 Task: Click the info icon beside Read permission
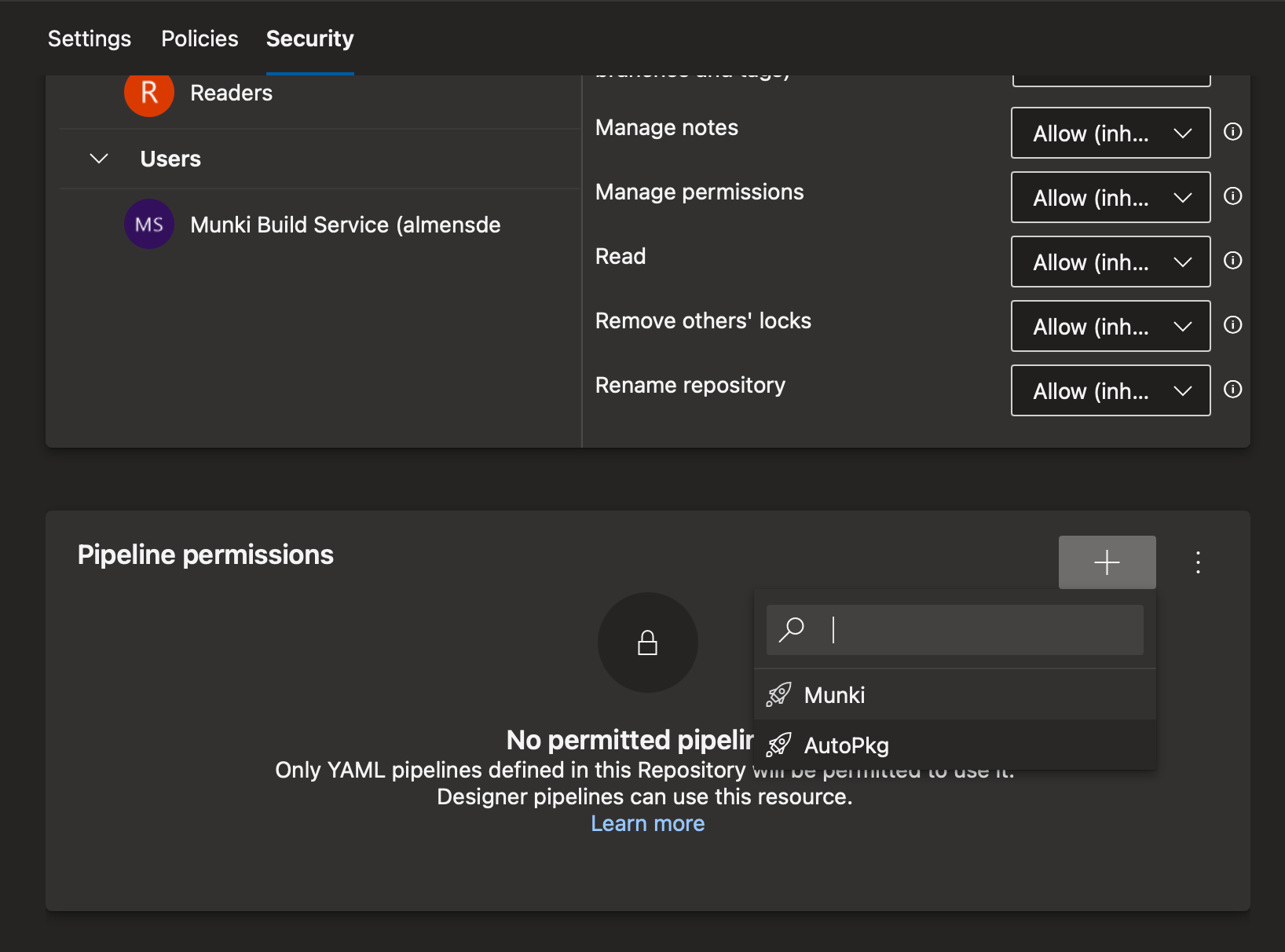click(1232, 261)
